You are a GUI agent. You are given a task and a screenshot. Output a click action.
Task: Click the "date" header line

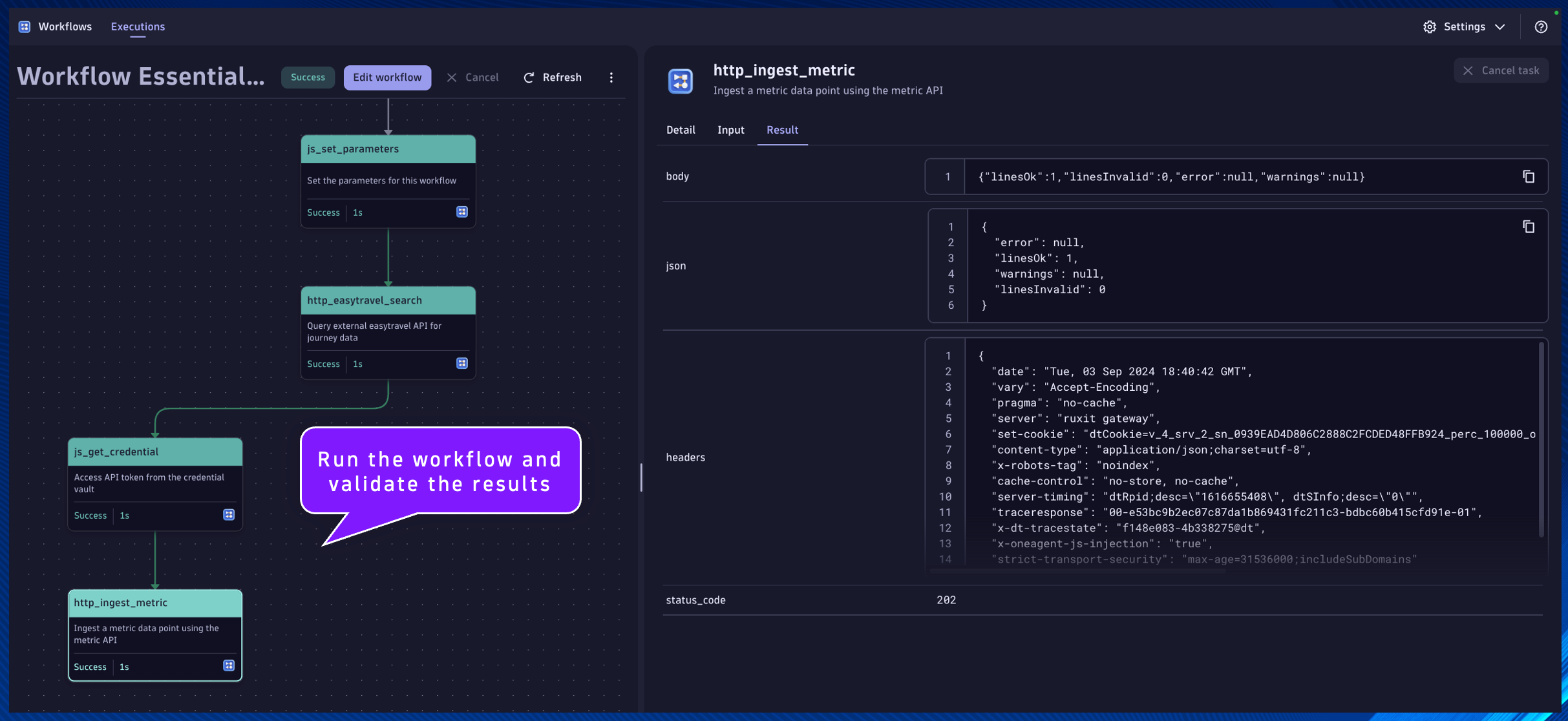(x=1121, y=371)
